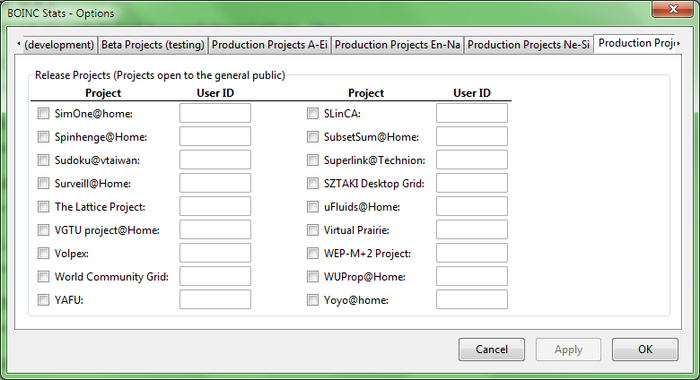Switch to the (development) tab
This screenshot has width=700, height=380.
pos(59,45)
